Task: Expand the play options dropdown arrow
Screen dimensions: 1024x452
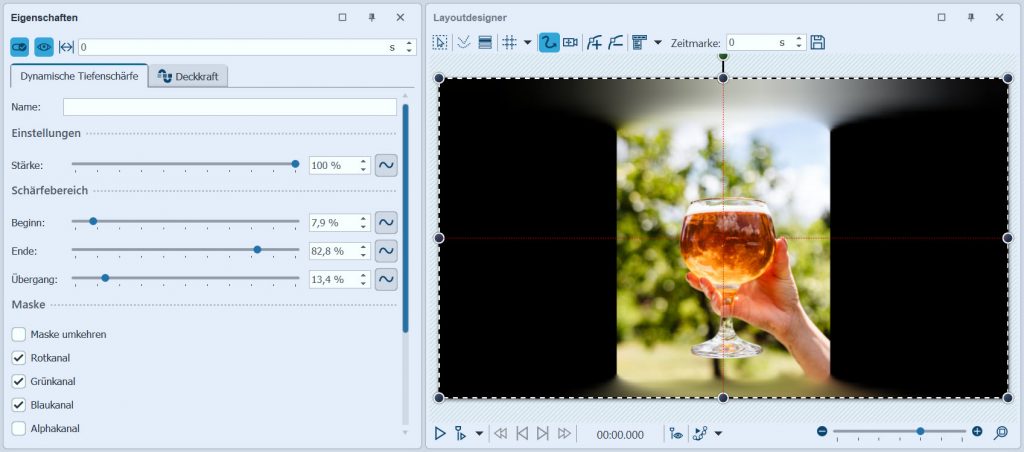Action: coord(479,434)
